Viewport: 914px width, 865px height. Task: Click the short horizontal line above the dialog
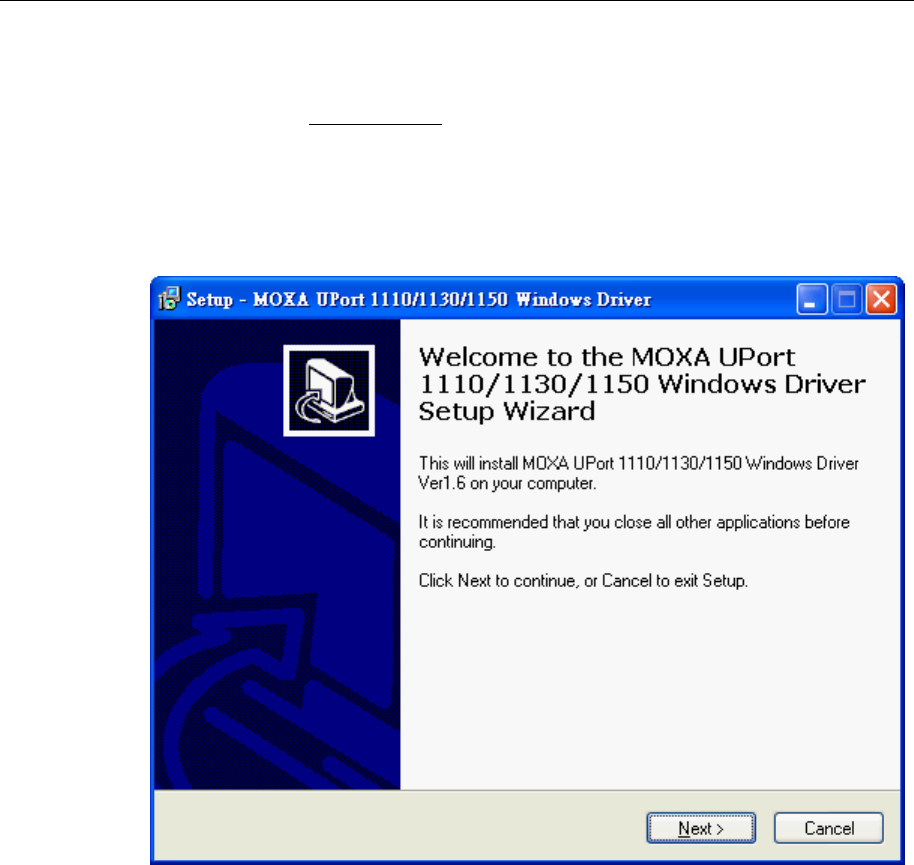point(375,124)
